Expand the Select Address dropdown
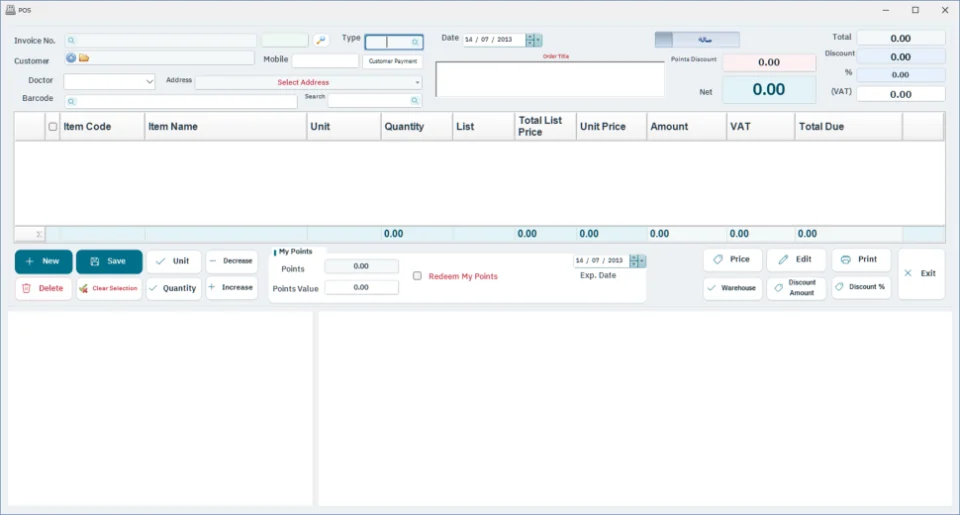This screenshot has height=515, width=960. point(418,82)
